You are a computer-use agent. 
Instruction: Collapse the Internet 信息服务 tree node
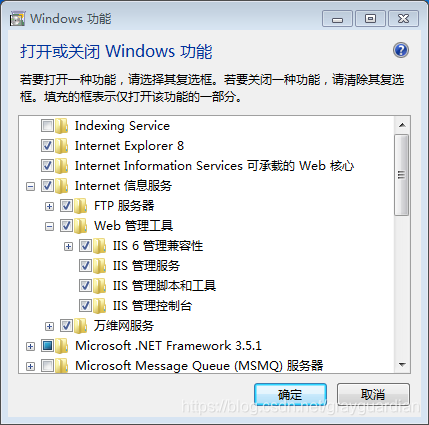pos(30,186)
